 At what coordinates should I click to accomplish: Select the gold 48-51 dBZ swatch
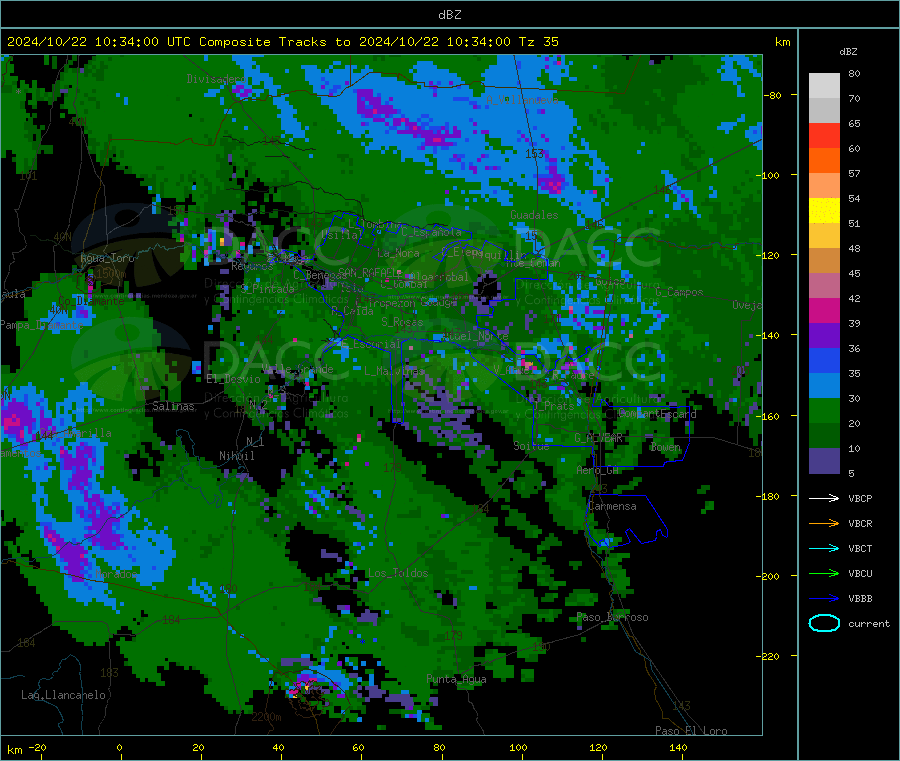pos(824,236)
